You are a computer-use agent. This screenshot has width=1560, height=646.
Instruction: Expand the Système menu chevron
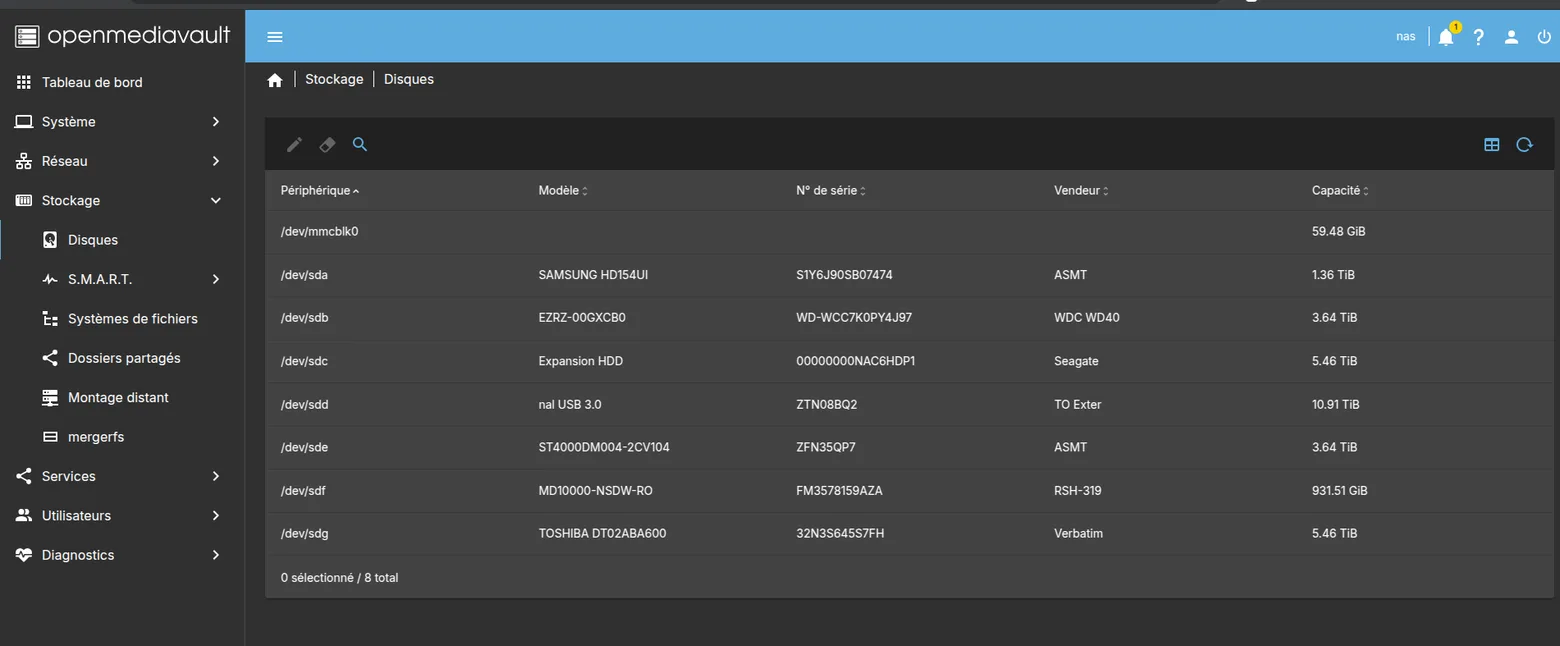click(x=215, y=121)
